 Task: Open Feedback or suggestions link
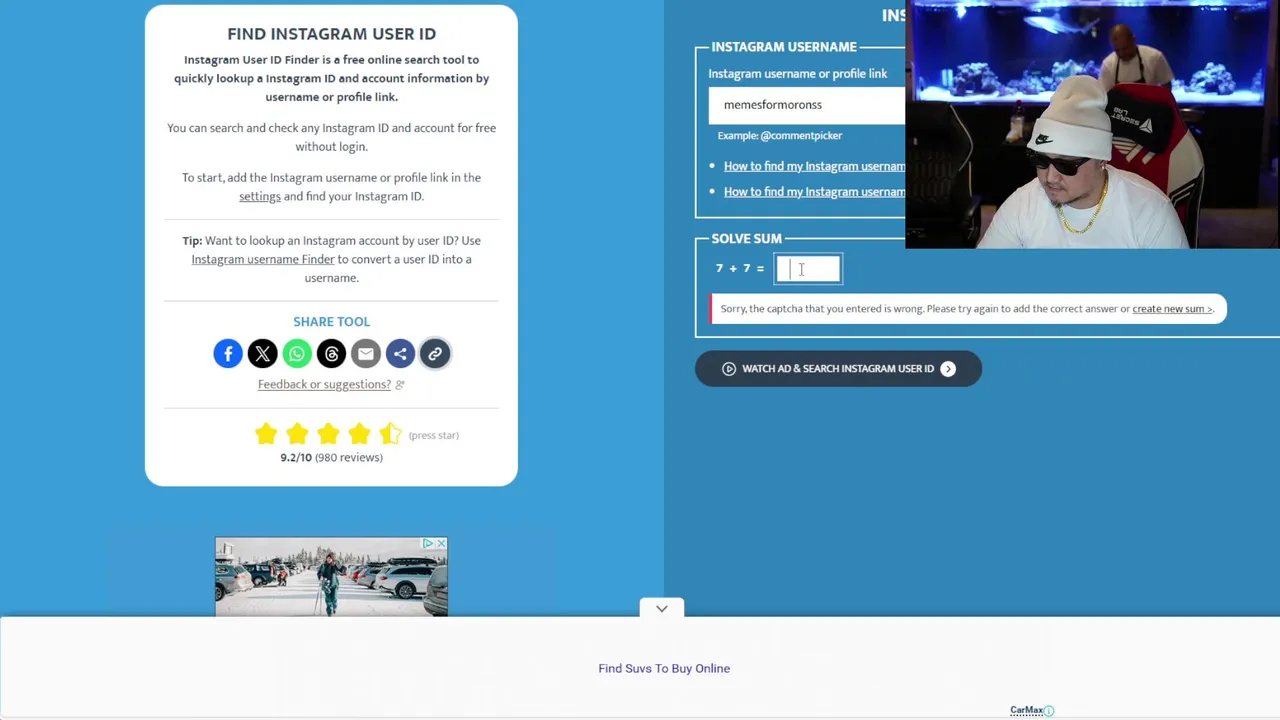tap(324, 384)
